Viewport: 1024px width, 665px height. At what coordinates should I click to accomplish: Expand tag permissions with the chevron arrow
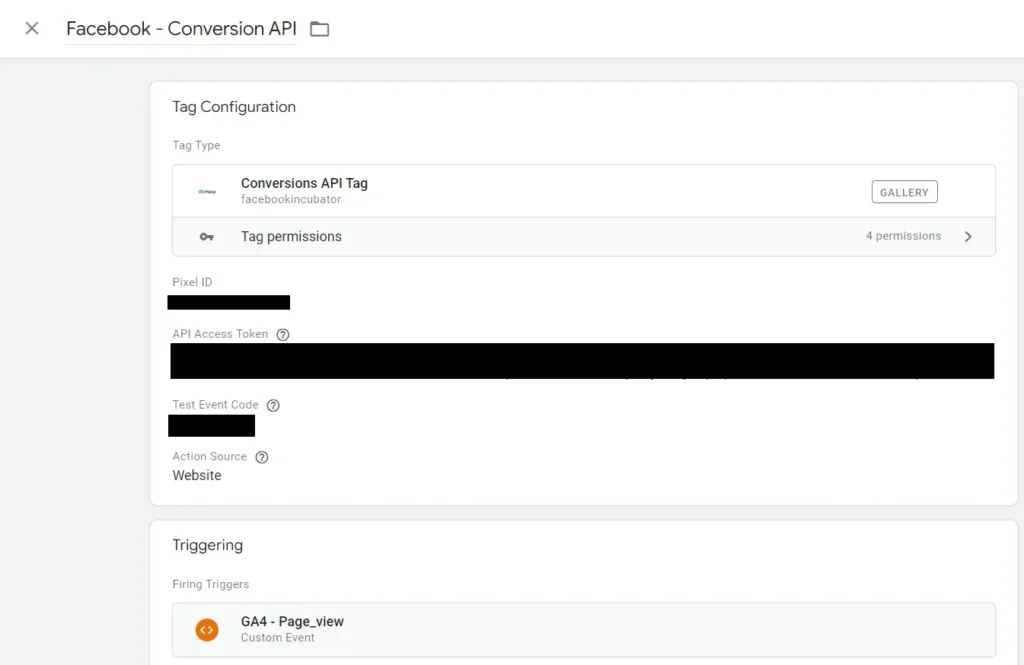tap(967, 237)
